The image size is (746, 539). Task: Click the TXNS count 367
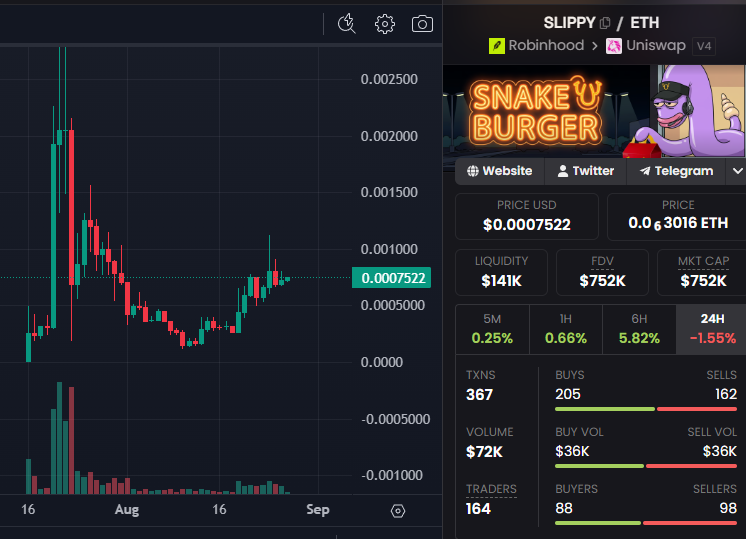479,395
